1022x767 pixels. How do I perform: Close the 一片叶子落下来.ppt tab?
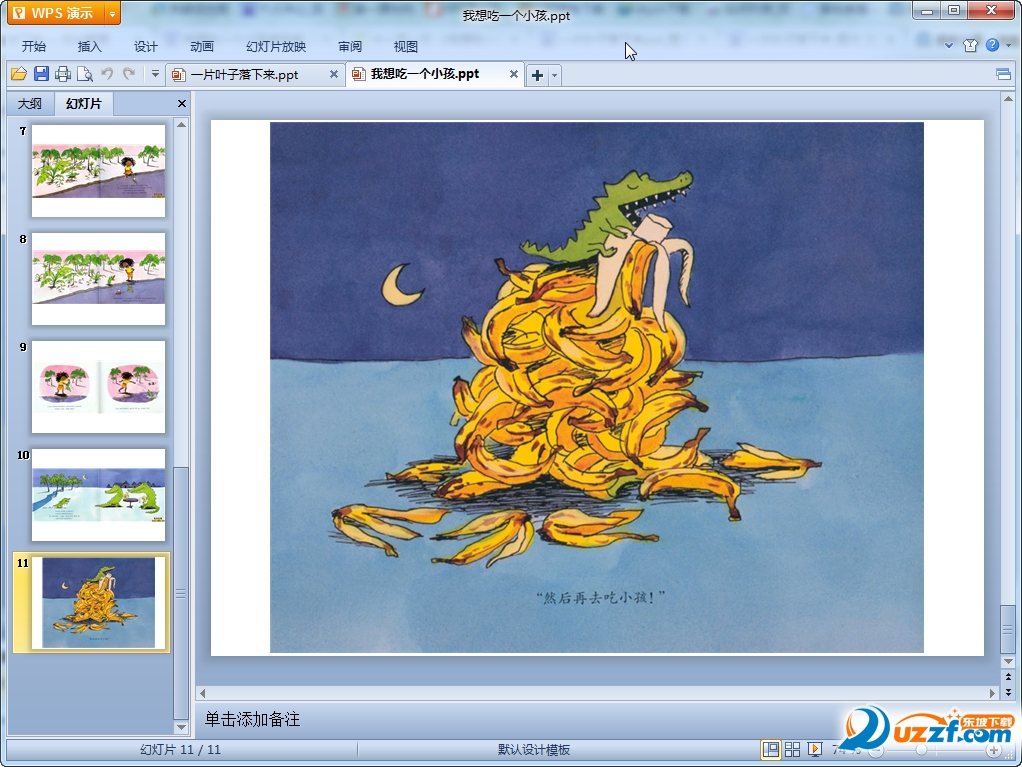[334, 74]
